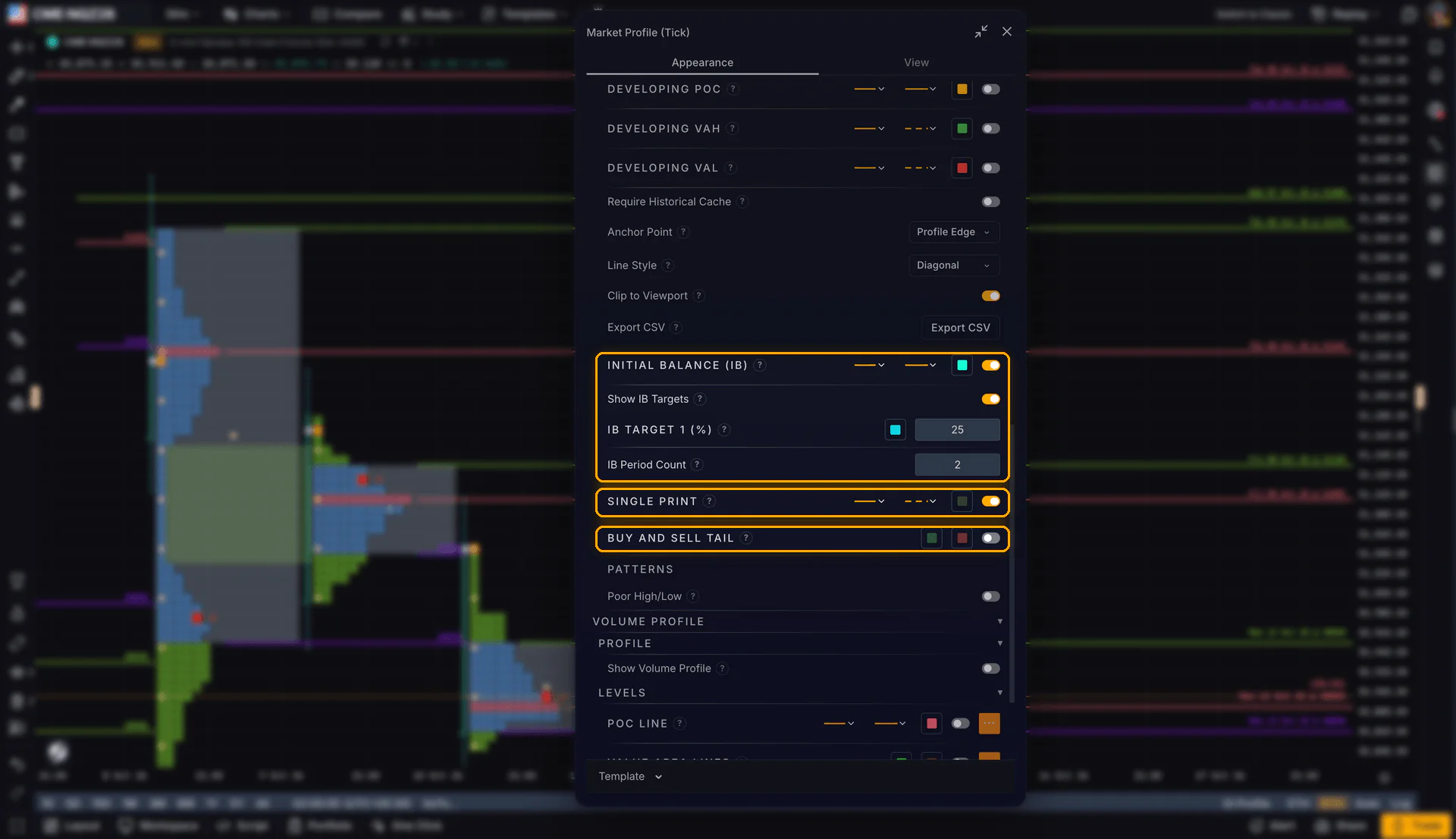
Task: Toggle Poor High/Low pattern on
Action: tap(990, 596)
